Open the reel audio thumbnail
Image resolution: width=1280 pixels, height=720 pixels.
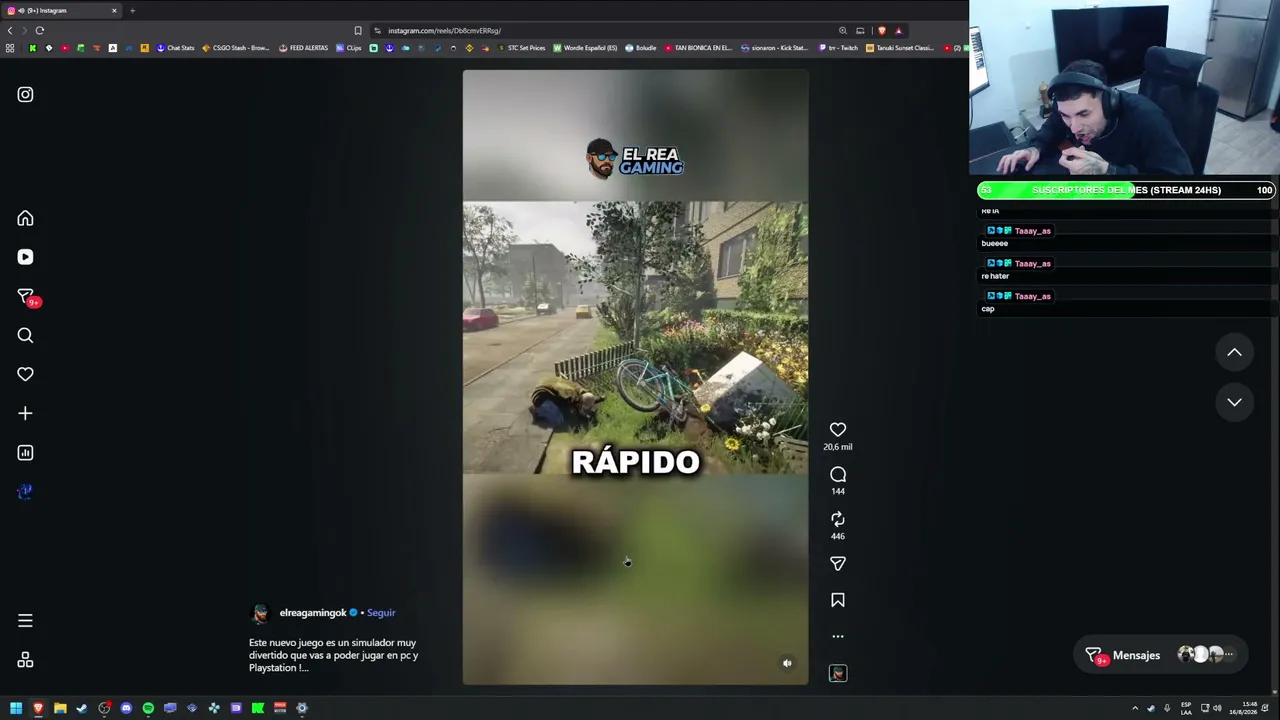tap(838, 673)
